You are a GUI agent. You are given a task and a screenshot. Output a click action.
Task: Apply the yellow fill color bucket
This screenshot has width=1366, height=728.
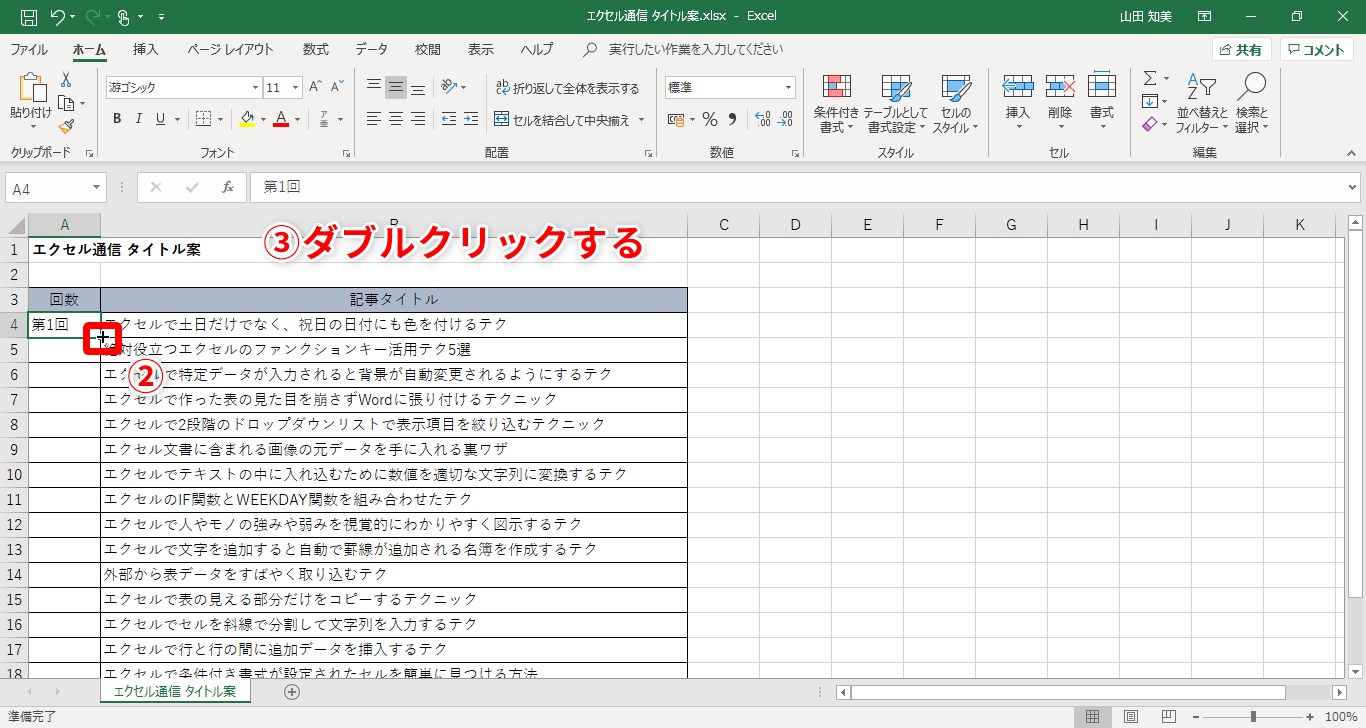248,120
